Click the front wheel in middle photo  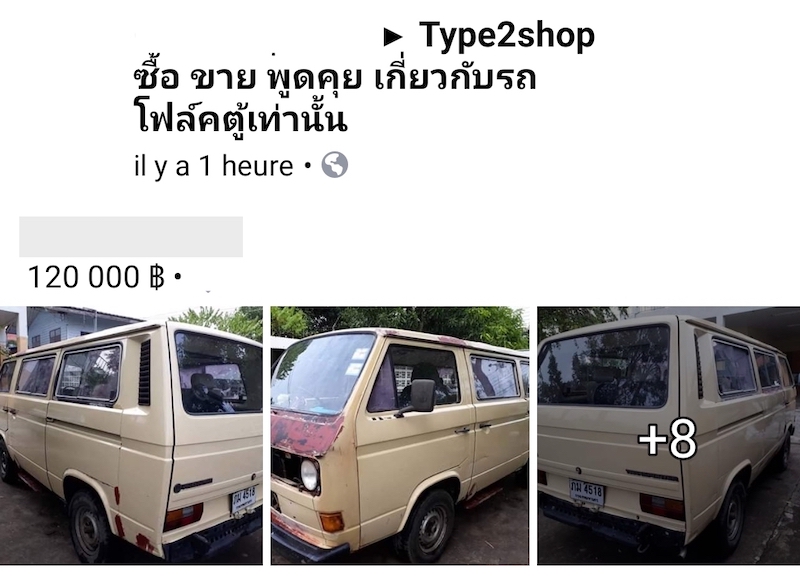(429, 527)
